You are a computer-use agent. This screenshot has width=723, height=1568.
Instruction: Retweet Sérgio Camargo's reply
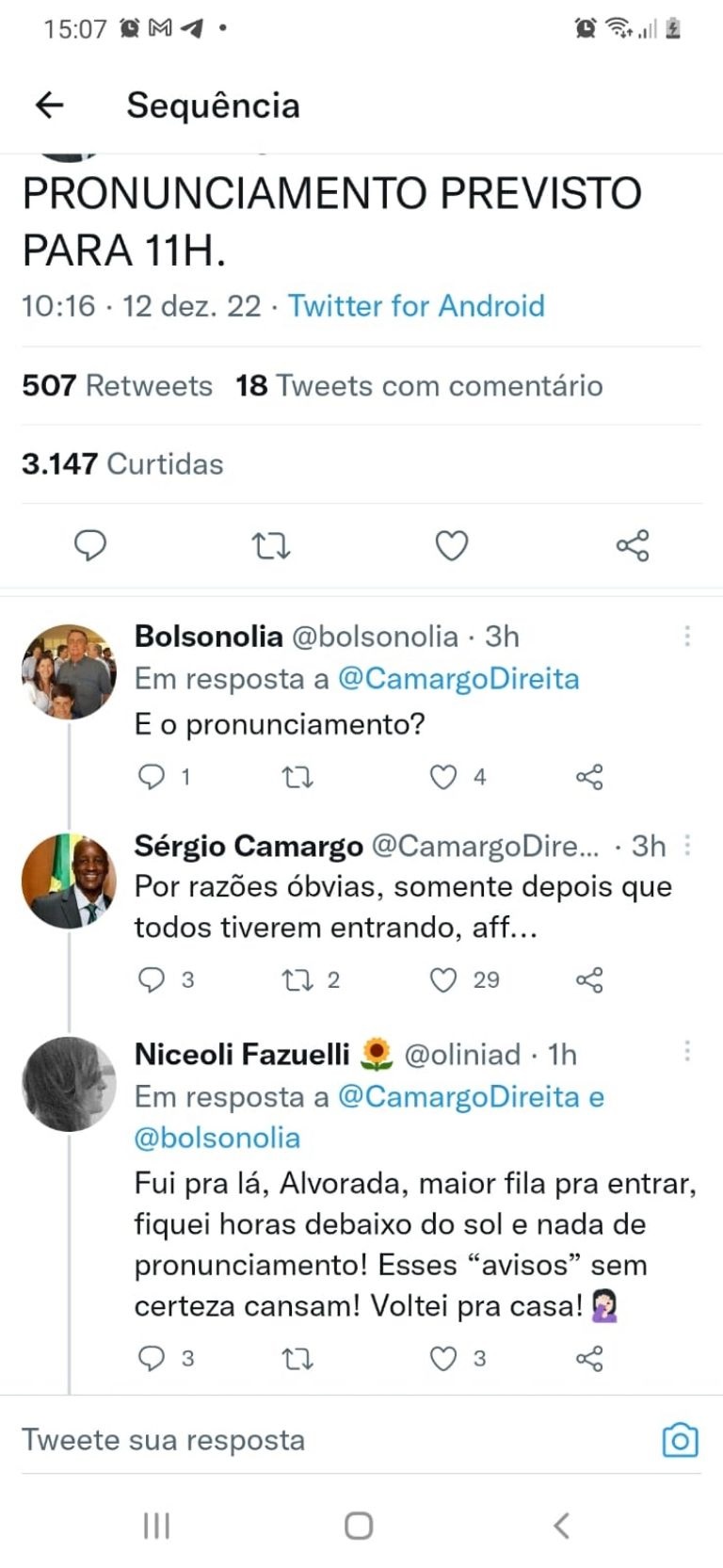pyautogui.click(x=297, y=980)
